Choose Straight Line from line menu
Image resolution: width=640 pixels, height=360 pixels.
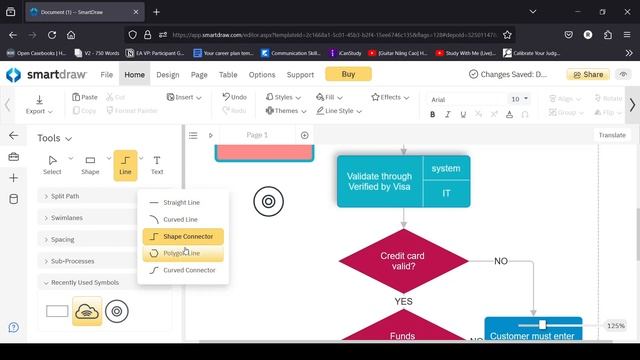[183, 202]
